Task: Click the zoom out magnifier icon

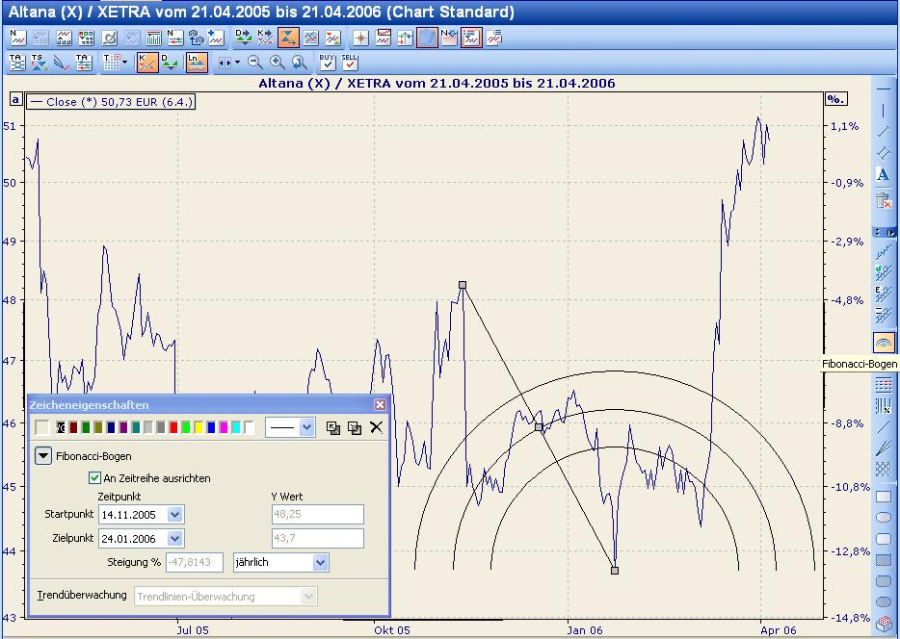Action: point(256,63)
